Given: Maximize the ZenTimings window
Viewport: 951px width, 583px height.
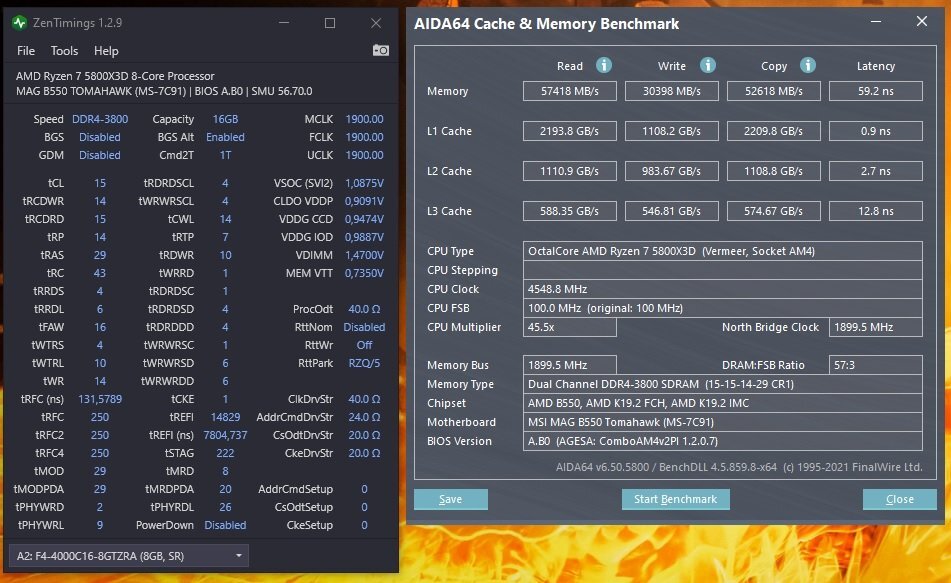Looking at the screenshot, I should point(330,23).
